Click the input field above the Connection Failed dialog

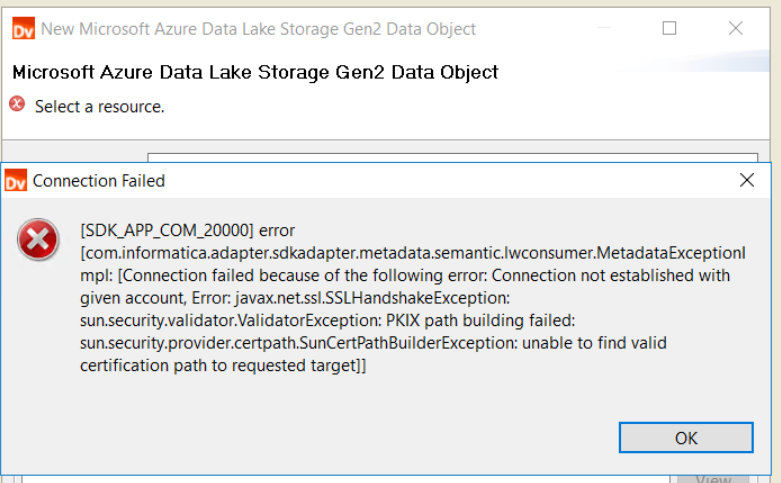point(452,158)
